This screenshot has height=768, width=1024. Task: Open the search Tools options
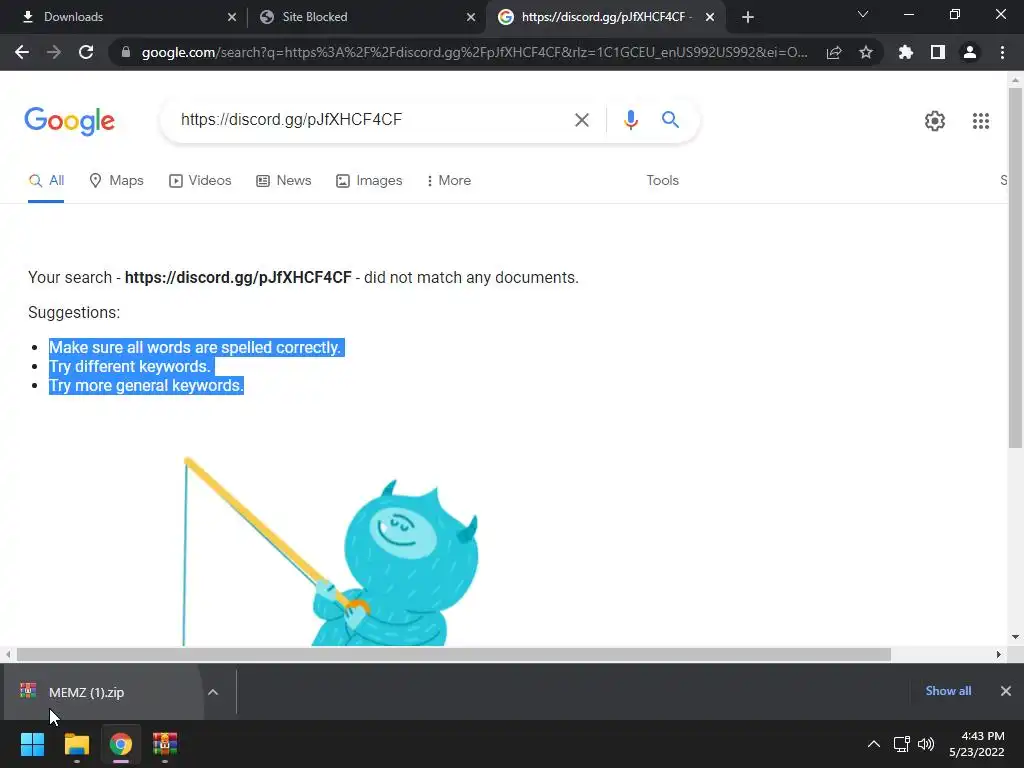point(662,181)
